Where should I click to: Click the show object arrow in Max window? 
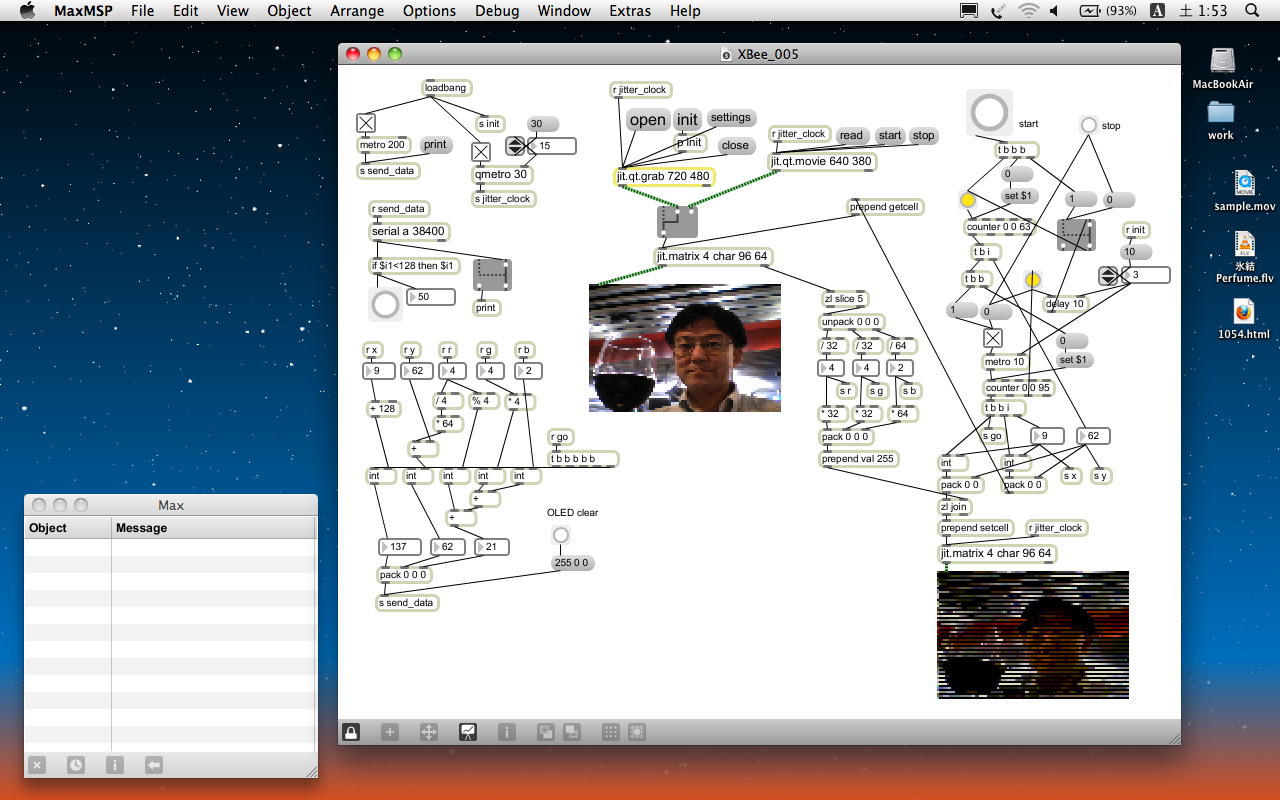tap(154, 765)
